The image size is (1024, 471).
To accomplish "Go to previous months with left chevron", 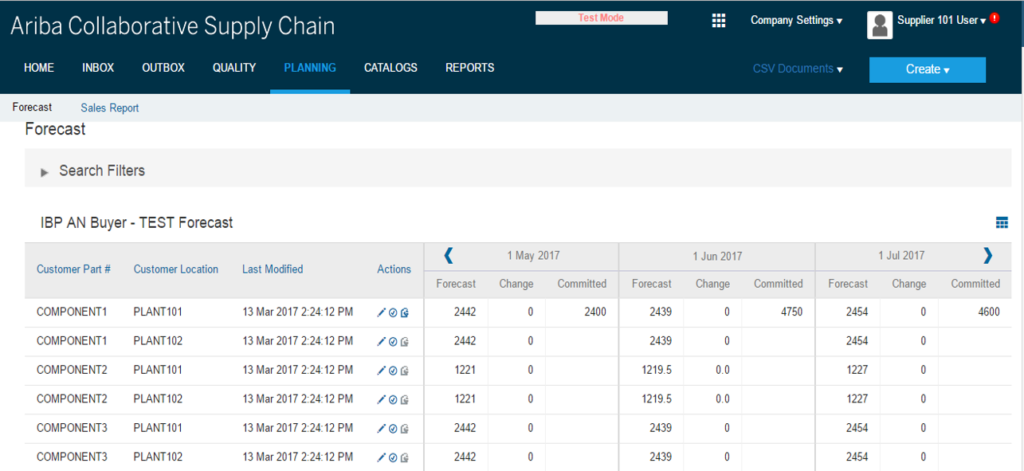I will [x=448, y=255].
